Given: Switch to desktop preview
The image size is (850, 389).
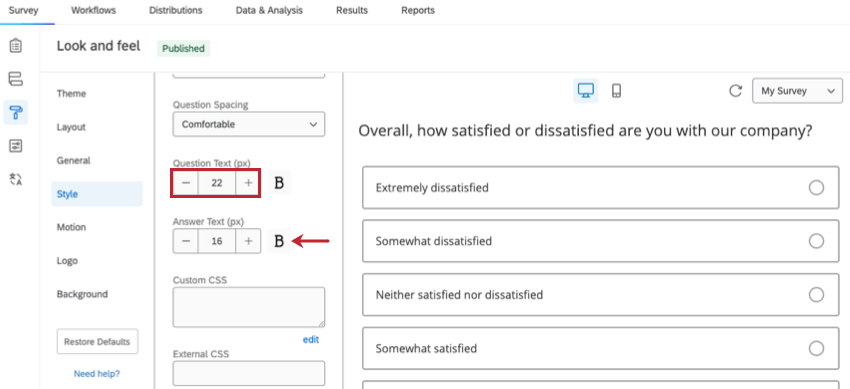Looking at the screenshot, I should [x=585, y=90].
